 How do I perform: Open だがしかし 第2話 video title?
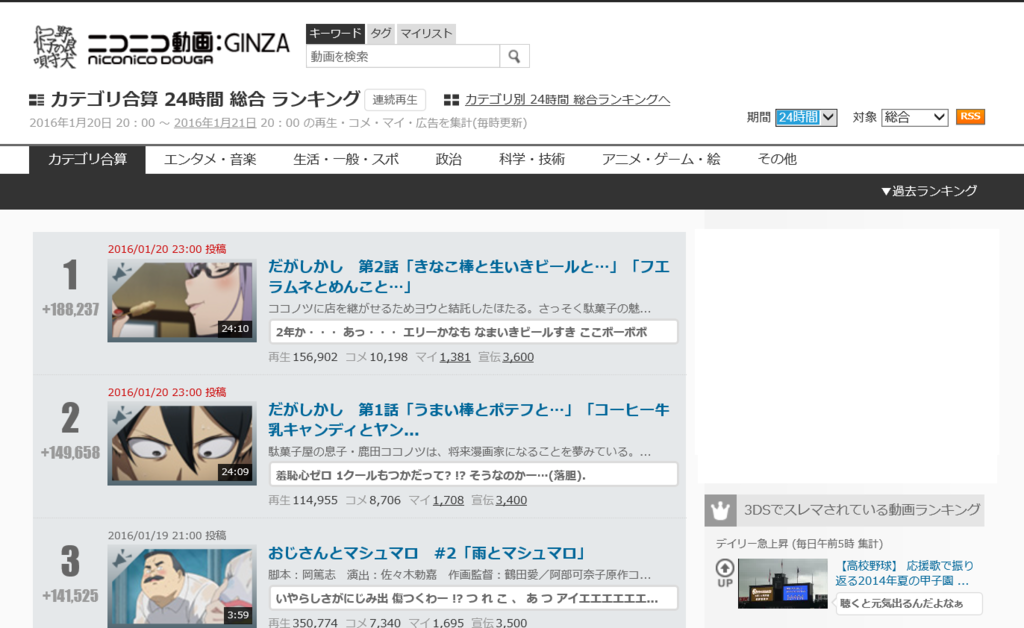(x=469, y=277)
